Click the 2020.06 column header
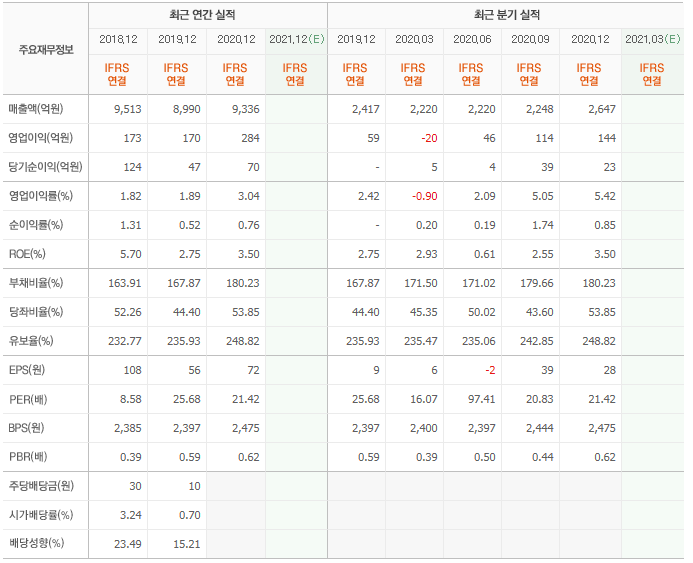This screenshot has height=563, width=693. [x=472, y=39]
